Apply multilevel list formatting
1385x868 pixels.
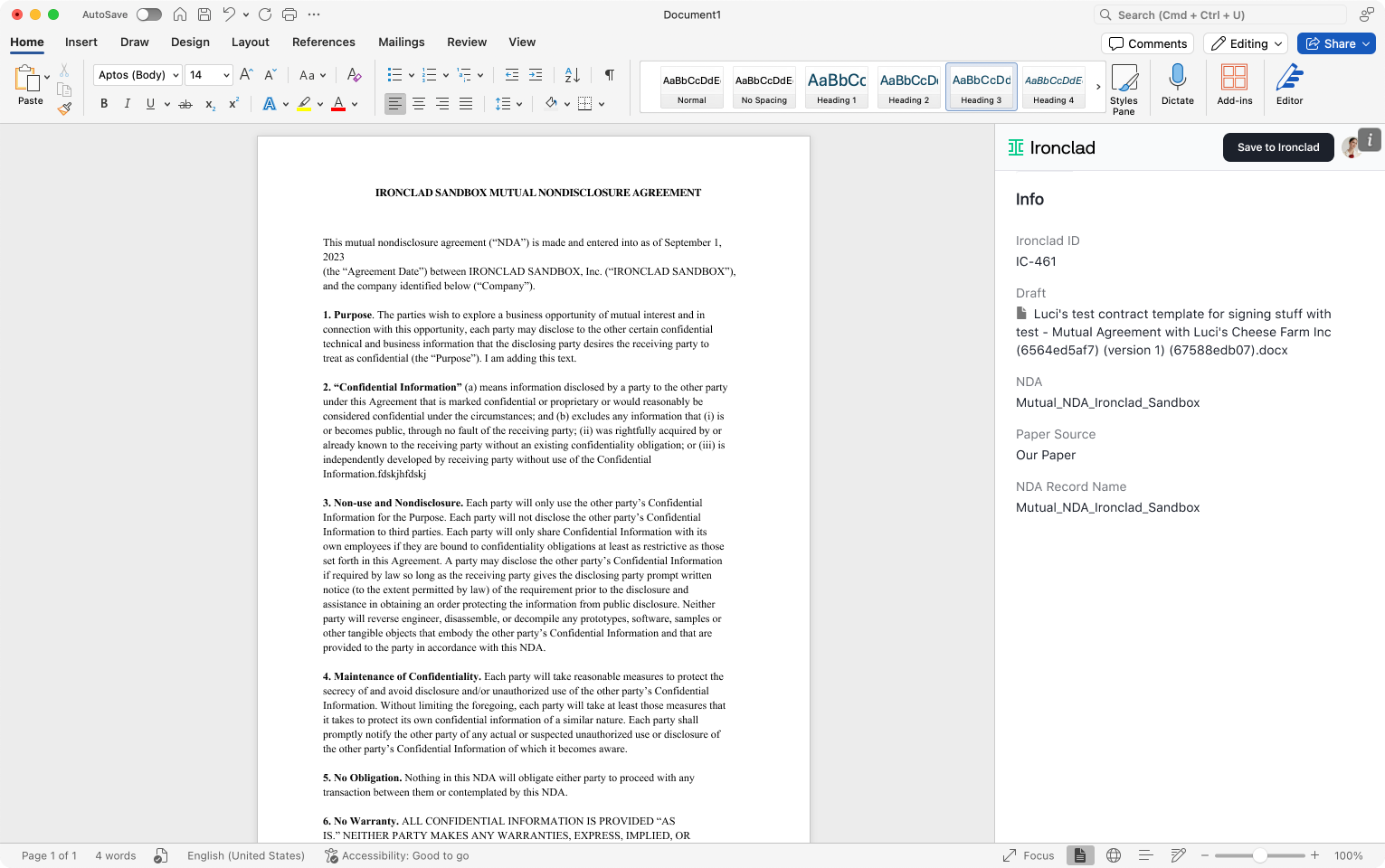pyautogui.click(x=464, y=75)
